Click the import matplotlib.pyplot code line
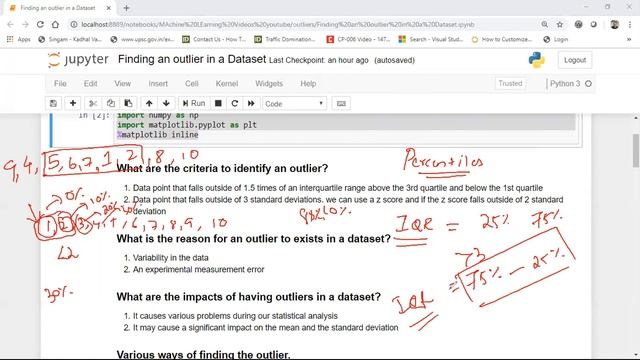The image size is (640, 360). click(x=187, y=125)
